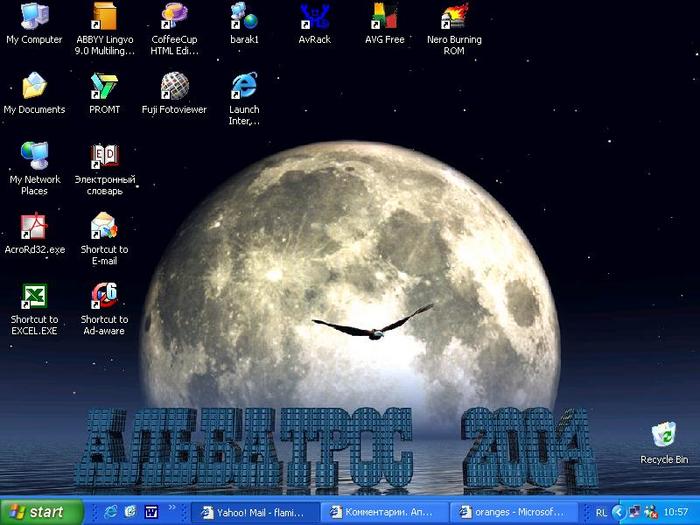The height and width of the screenshot is (525, 700).
Task: Select the My Network Places icon
Action: pyautogui.click(x=34, y=168)
